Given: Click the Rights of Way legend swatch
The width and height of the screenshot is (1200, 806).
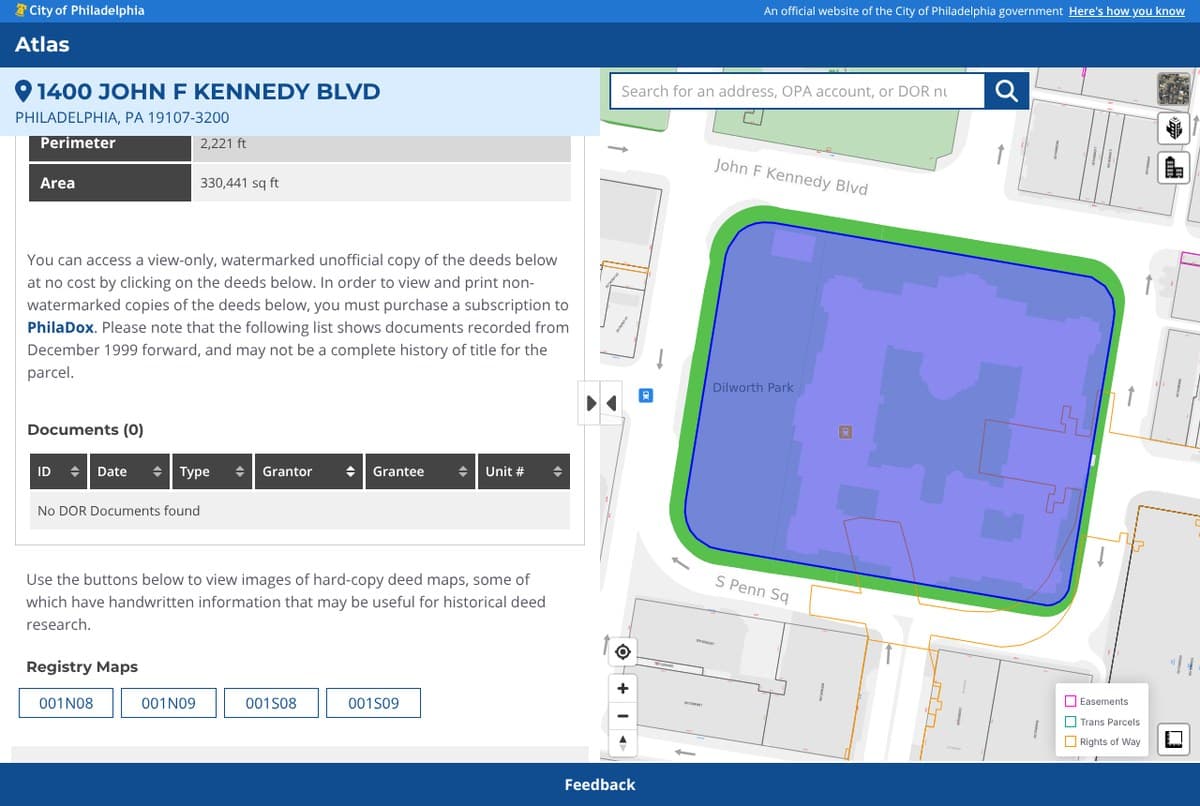Looking at the screenshot, I should click(x=1070, y=742).
